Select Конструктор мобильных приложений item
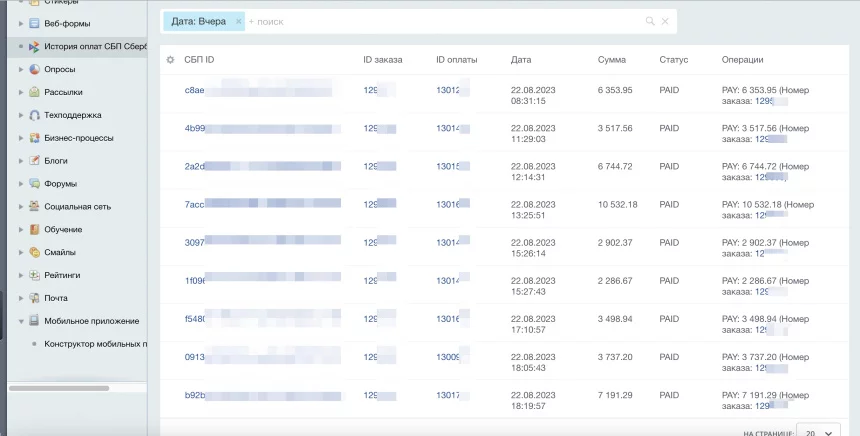 [95, 344]
